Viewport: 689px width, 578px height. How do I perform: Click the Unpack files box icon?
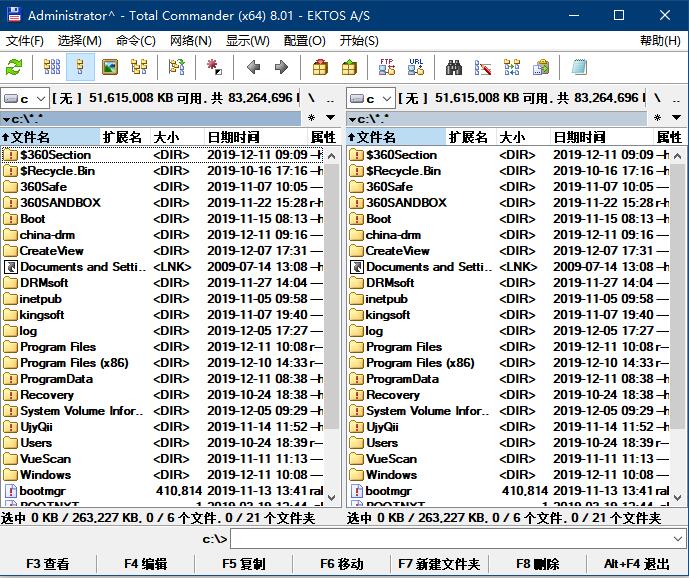pos(349,68)
